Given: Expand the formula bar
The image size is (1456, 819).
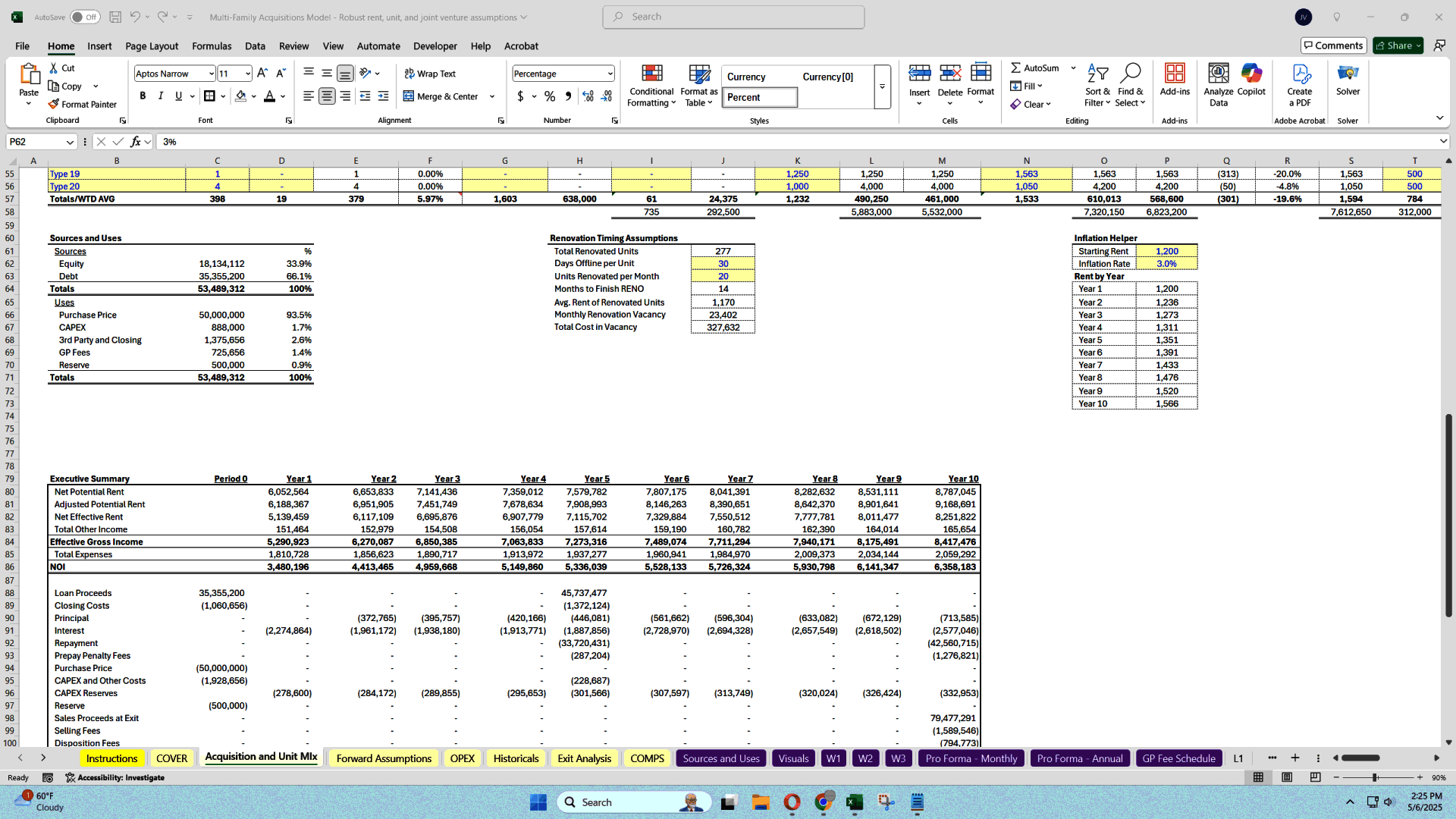Looking at the screenshot, I should click(x=1443, y=142).
